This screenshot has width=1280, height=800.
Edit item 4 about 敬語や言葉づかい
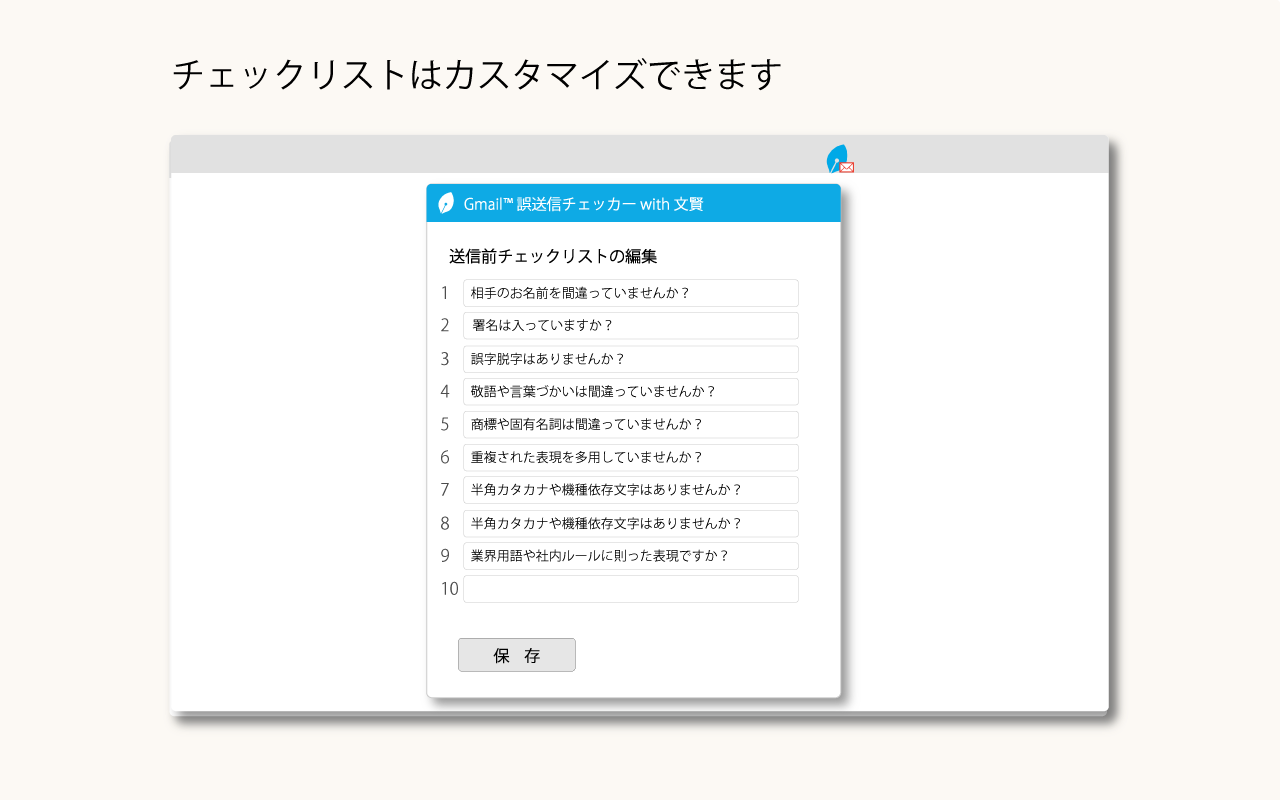click(x=630, y=391)
